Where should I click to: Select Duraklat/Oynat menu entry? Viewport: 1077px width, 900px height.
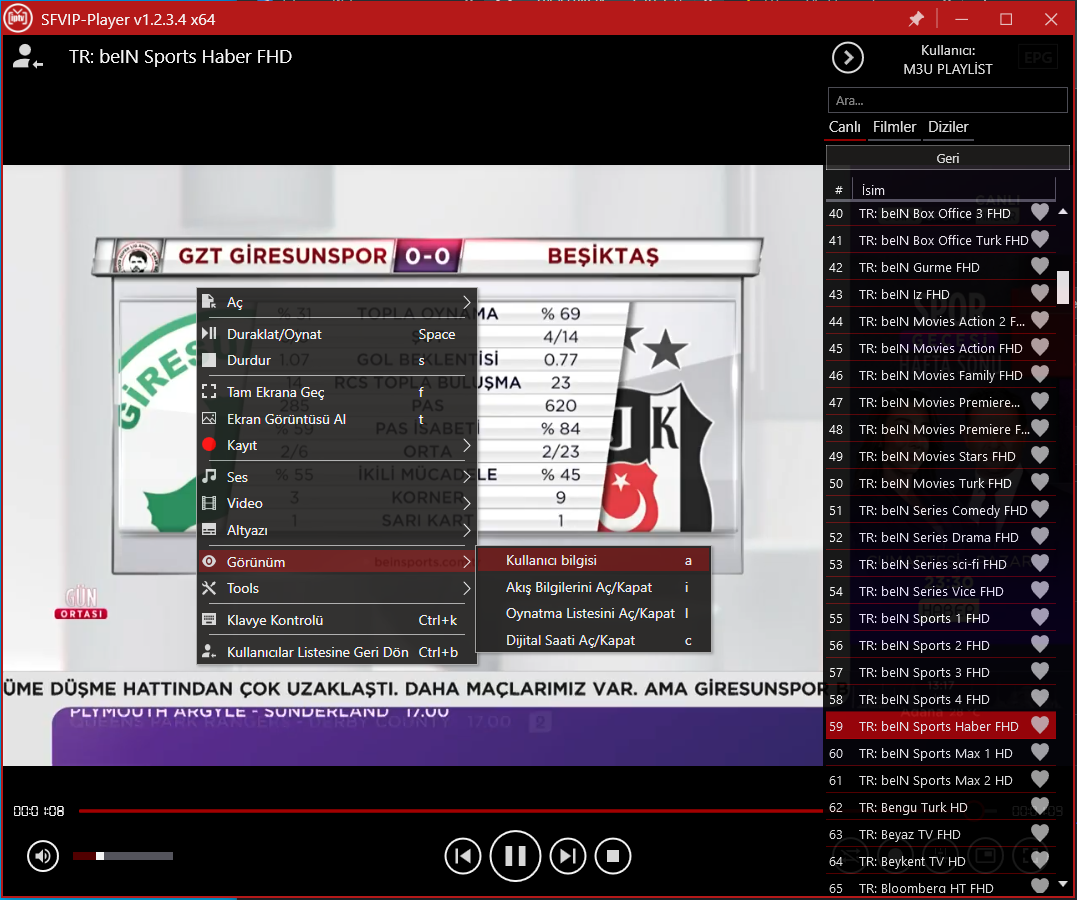pyautogui.click(x=337, y=334)
